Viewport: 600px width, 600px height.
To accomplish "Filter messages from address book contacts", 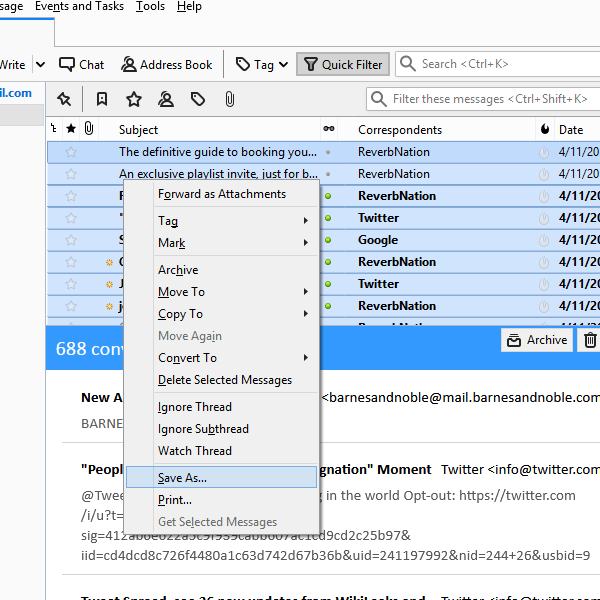I will coord(166,99).
